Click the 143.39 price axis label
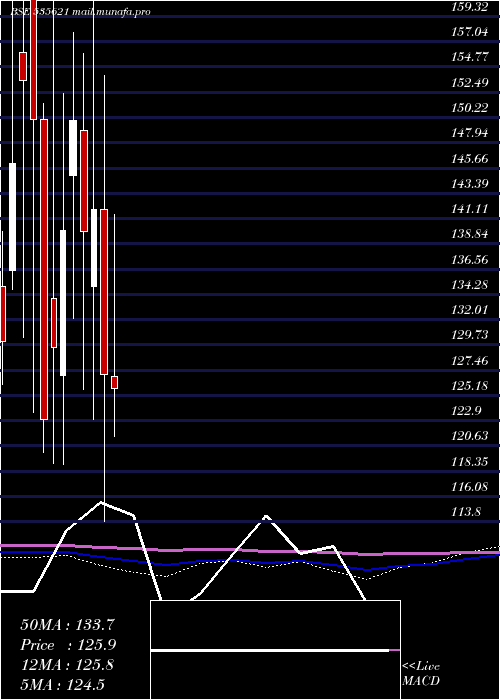 click(470, 184)
